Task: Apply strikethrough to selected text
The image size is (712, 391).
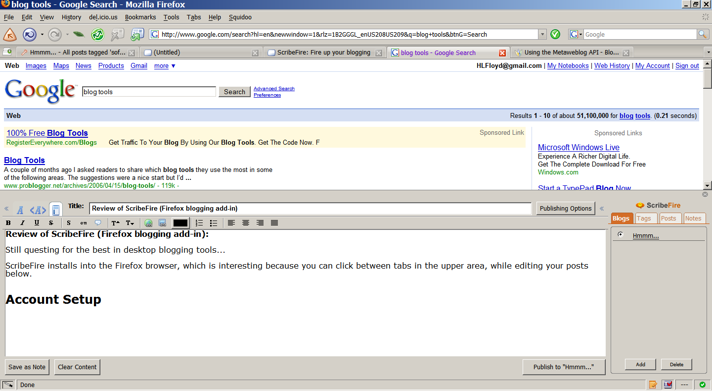Action: point(51,223)
